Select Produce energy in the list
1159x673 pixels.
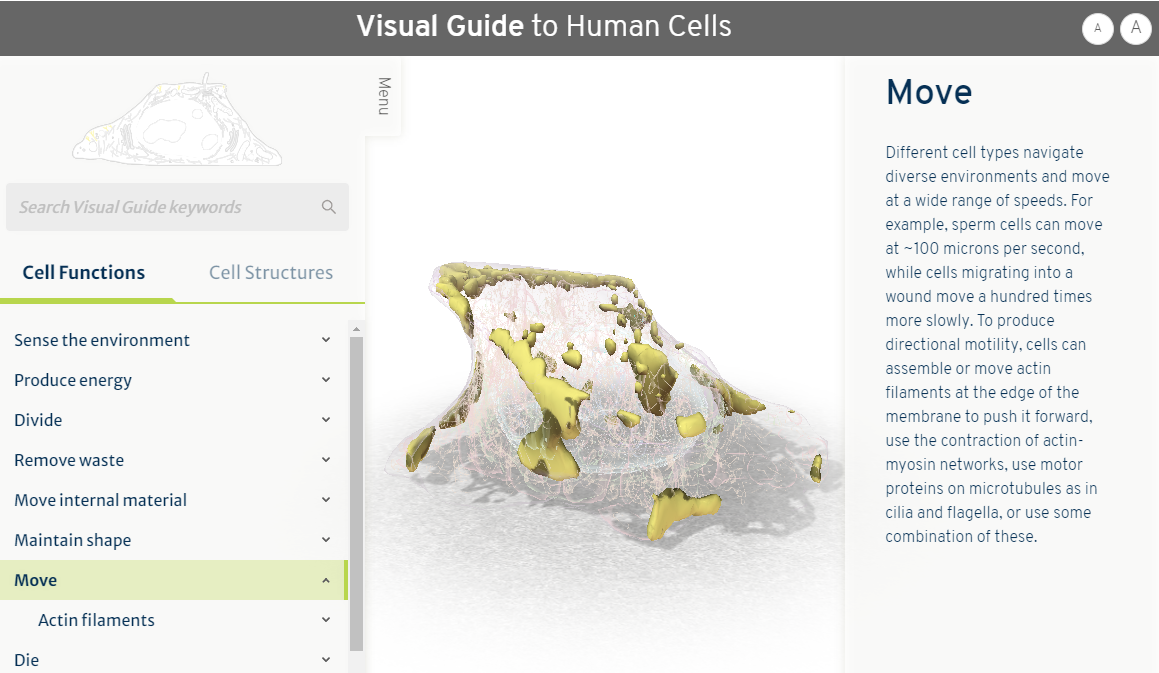tap(73, 380)
